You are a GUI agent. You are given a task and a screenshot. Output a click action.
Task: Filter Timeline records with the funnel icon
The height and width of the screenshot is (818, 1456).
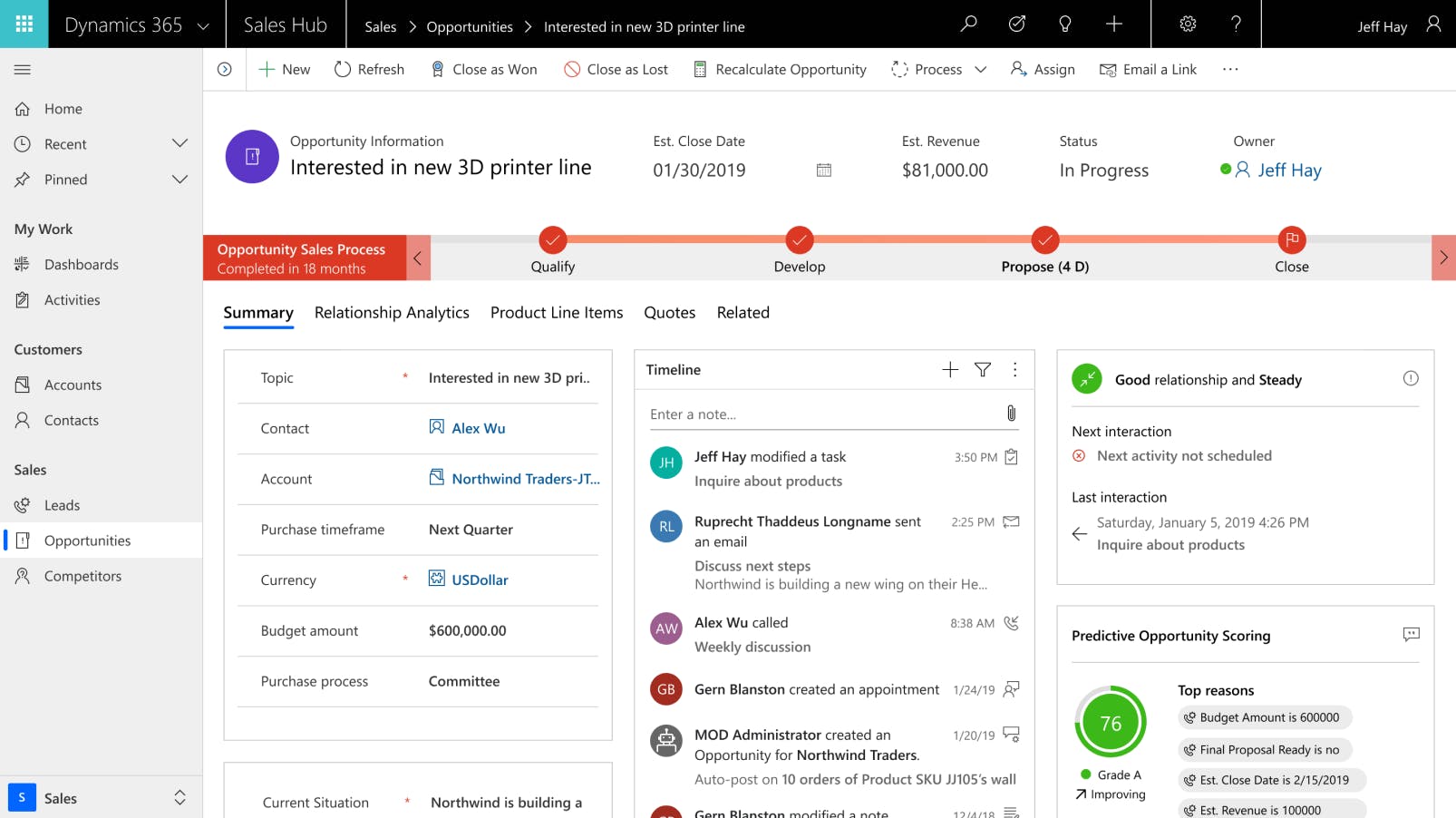982,369
